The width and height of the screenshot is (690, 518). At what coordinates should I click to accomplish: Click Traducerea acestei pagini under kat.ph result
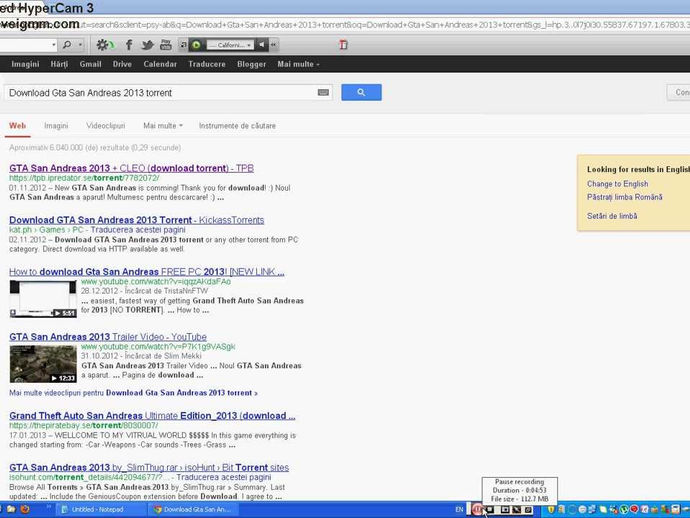pos(138,230)
